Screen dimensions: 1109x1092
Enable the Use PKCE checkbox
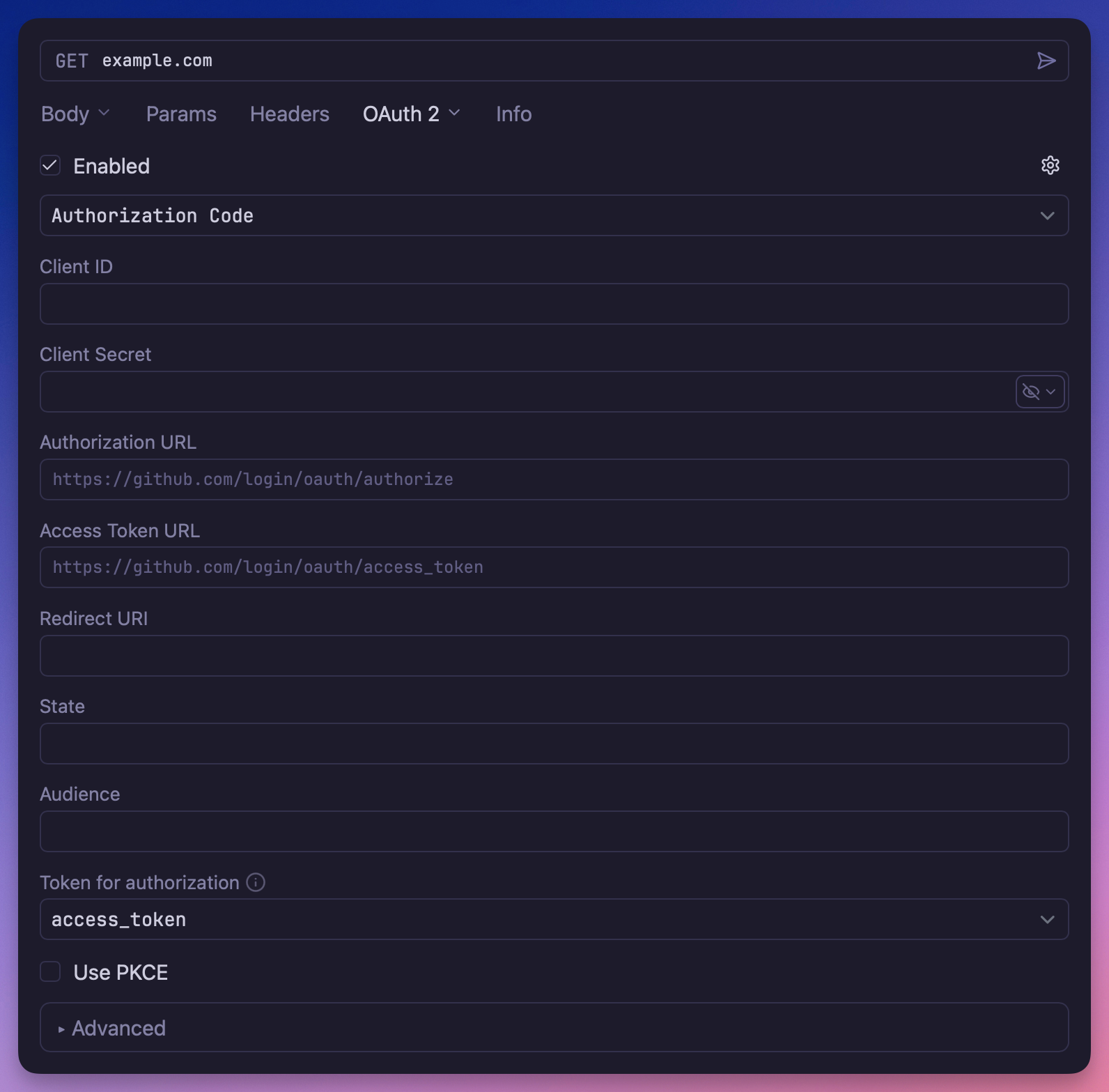click(50, 971)
